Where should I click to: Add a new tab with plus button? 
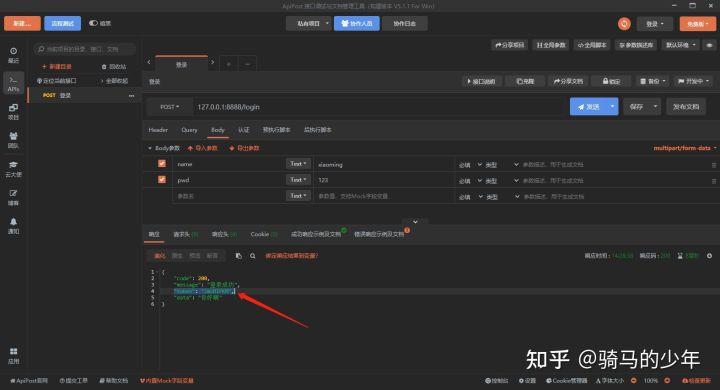tap(228, 64)
